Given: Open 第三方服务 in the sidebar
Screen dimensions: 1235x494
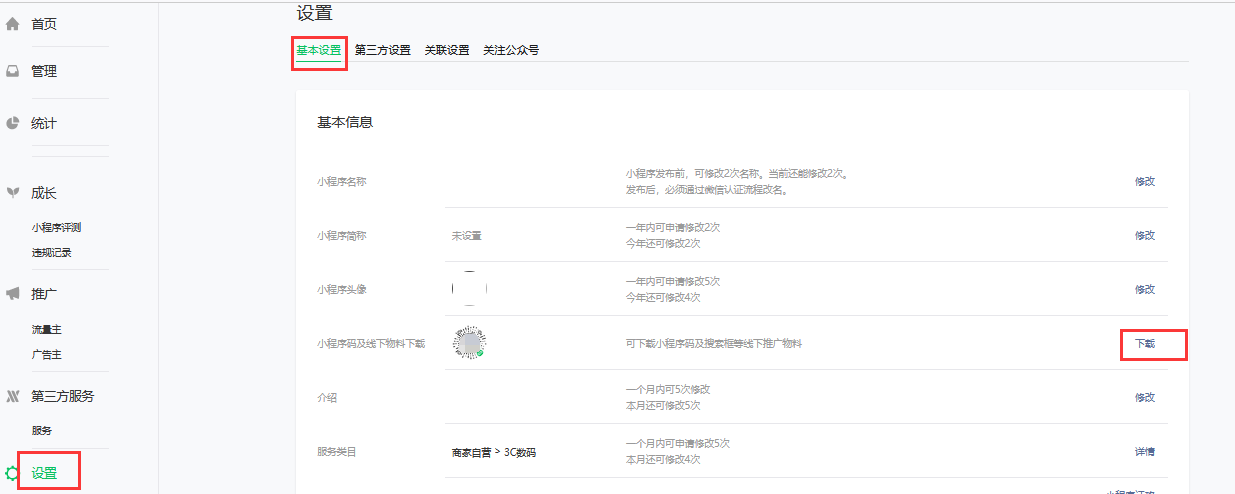Looking at the screenshot, I should (x=63, y=396).
